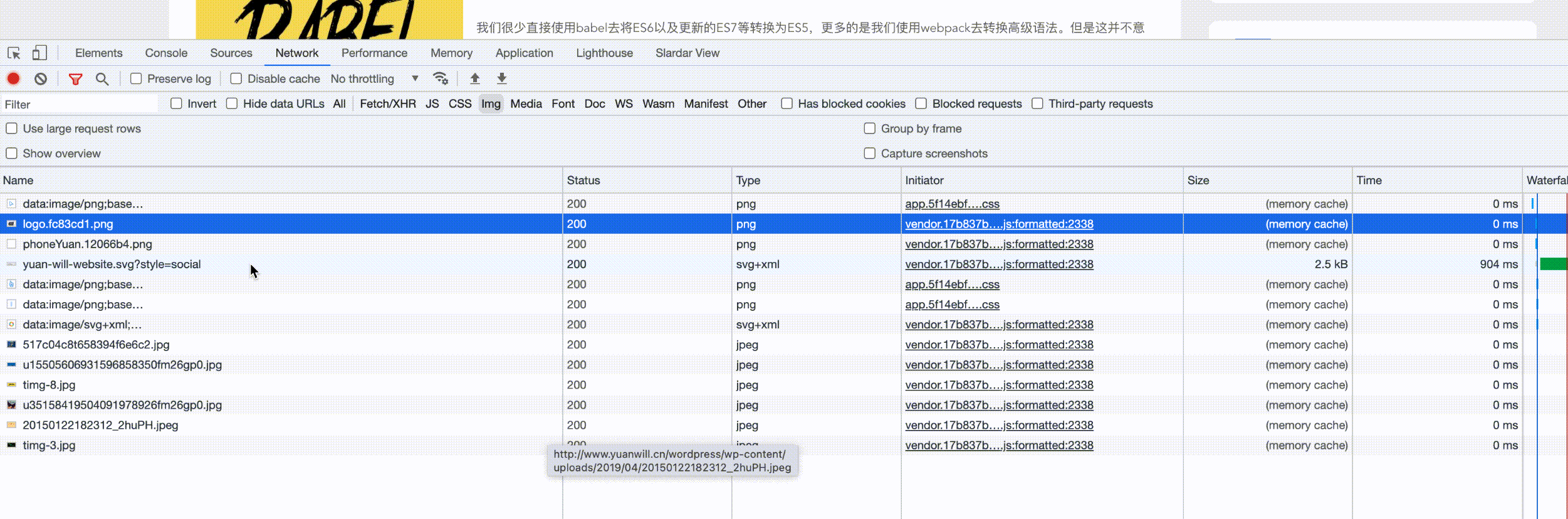This screenshot has height=519, width=1568.
Task: Enable Group by frame checkbox
Action: tap(870, 128)
